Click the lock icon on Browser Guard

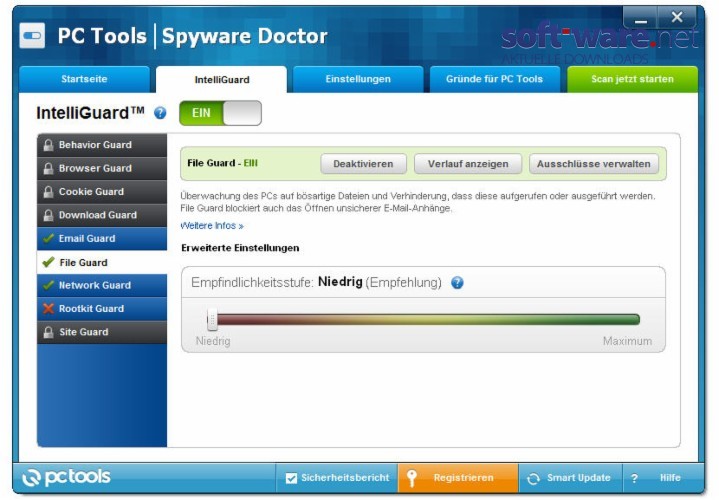point(48,168)
